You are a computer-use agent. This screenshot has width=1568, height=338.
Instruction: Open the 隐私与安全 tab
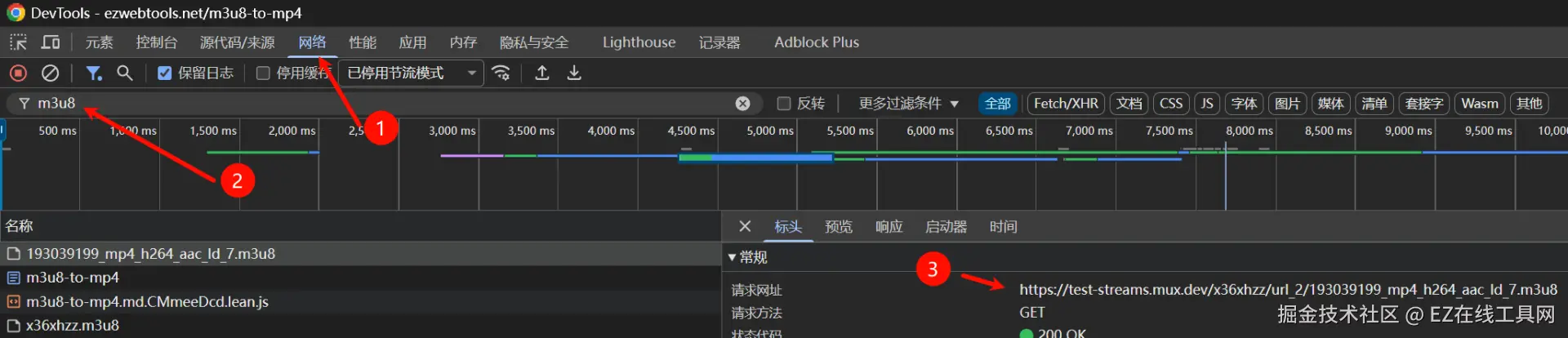coord(534,42)
